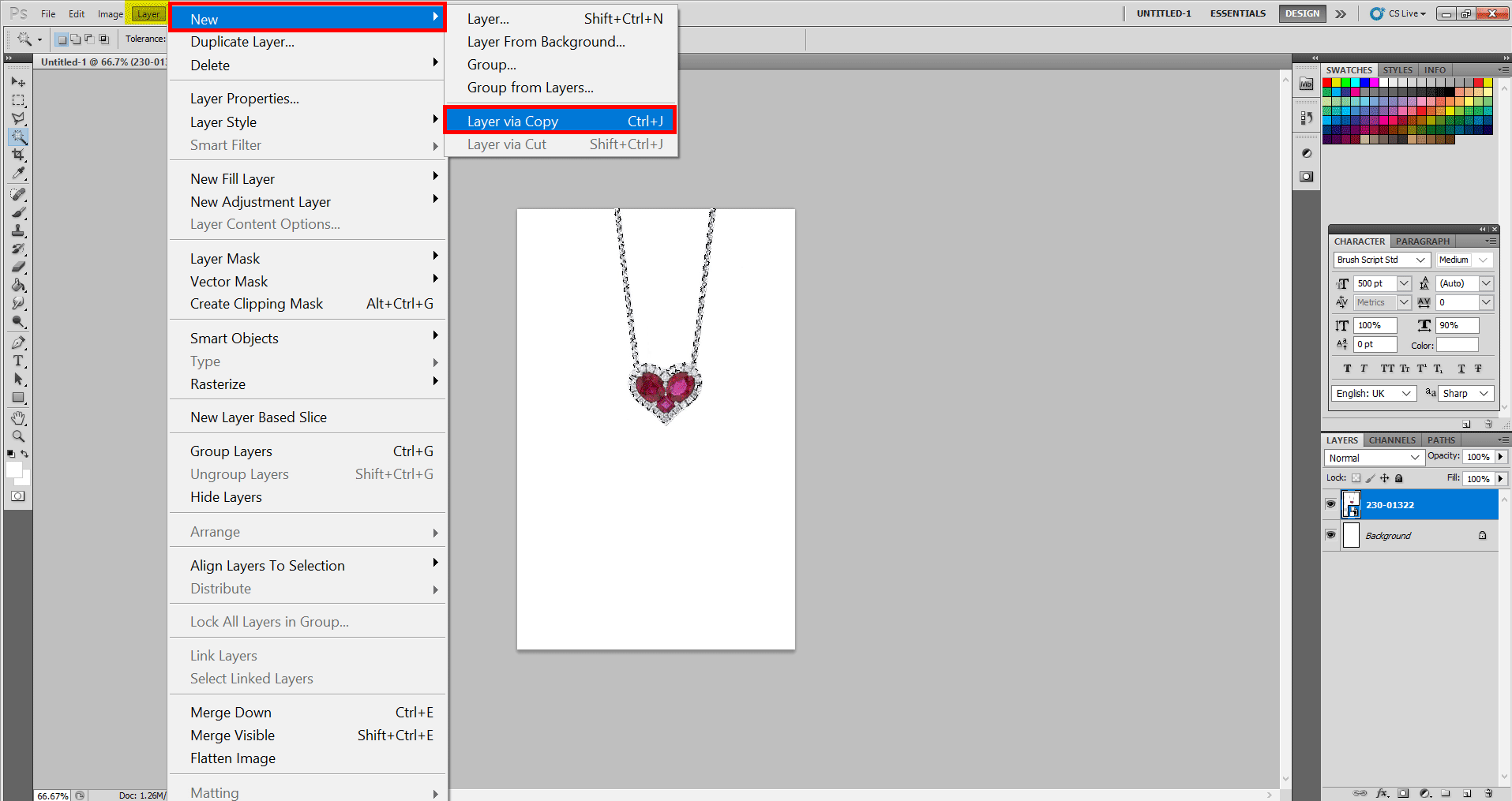Select the Eyedropper tool in toolbar
The width and height of the screenshot is (1512, 801).
tap(18, 174)
